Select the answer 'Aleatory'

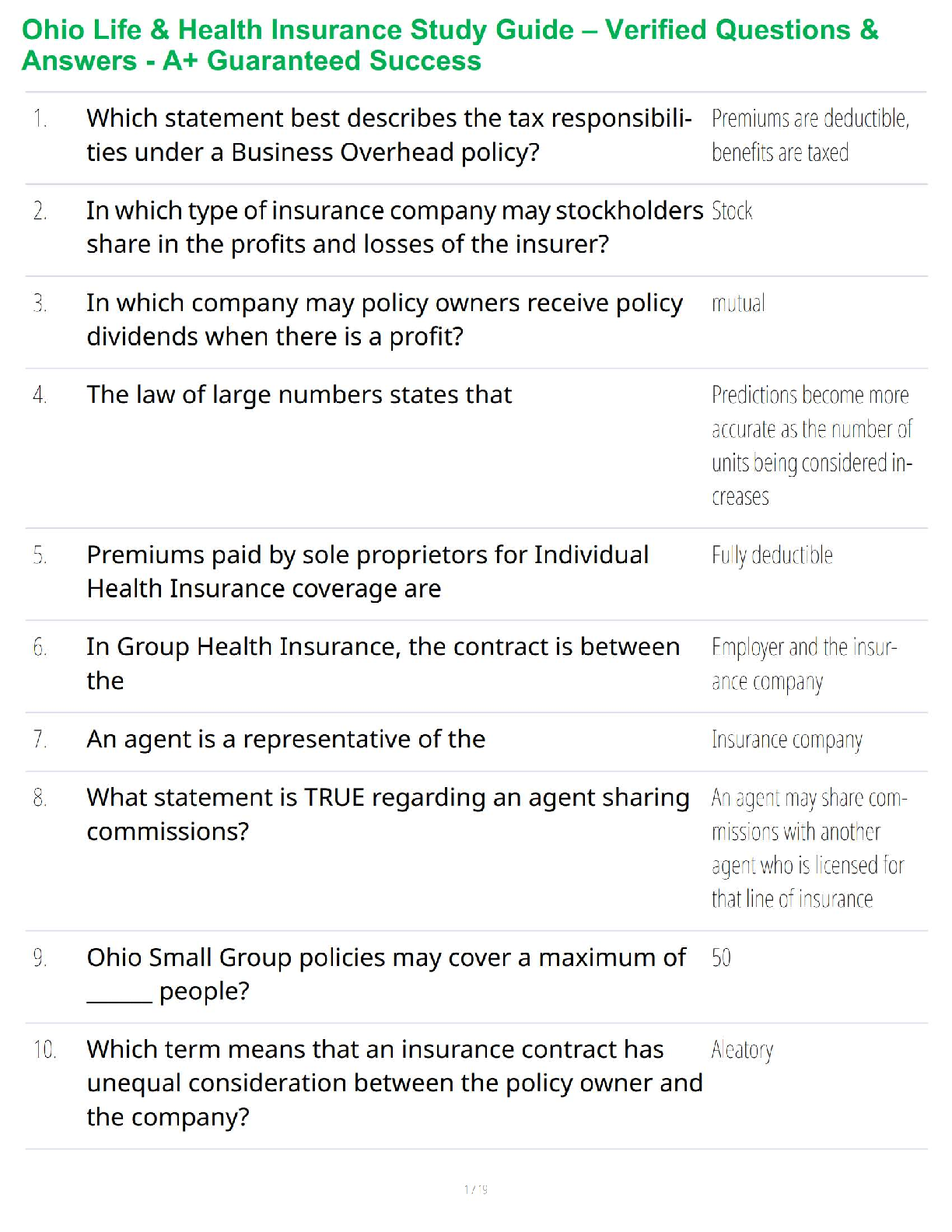(742, 1050)
